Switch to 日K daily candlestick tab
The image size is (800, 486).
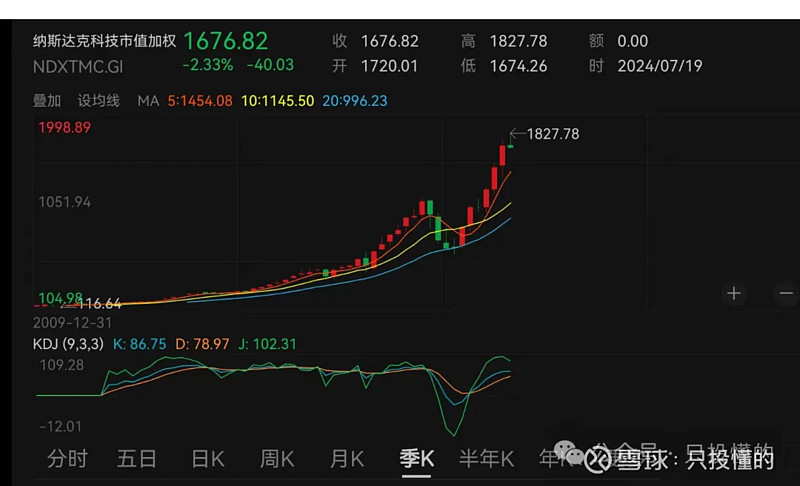point(208,459)
